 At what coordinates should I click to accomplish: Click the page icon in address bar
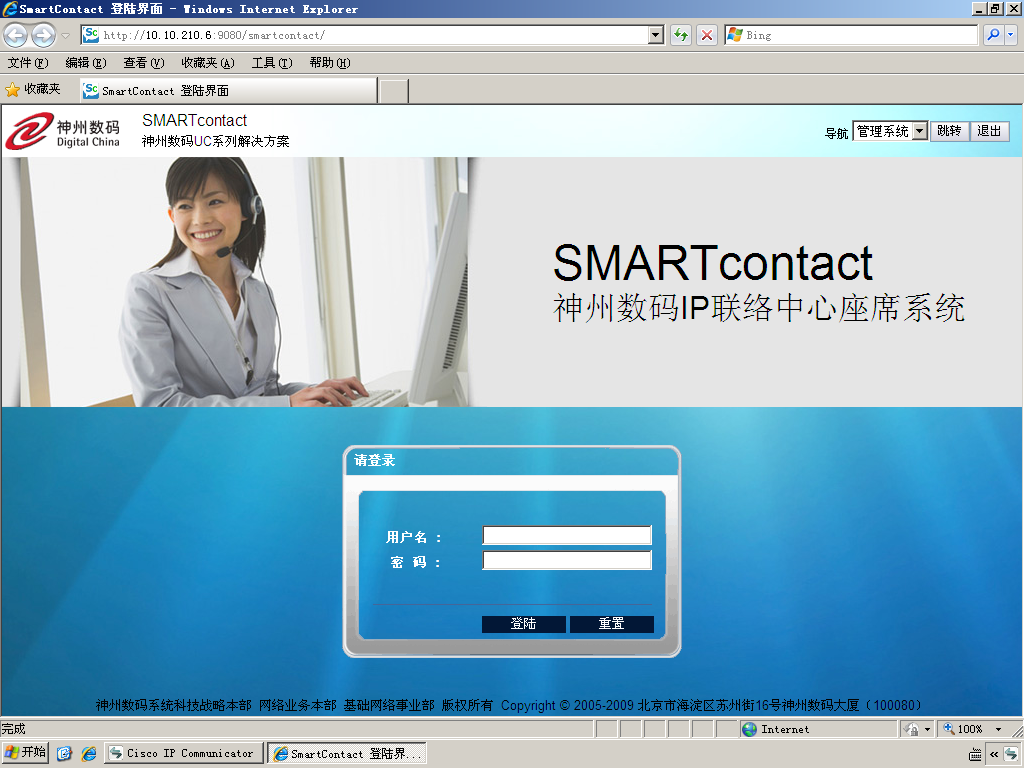pyautogui.click(x=91, y=35)
